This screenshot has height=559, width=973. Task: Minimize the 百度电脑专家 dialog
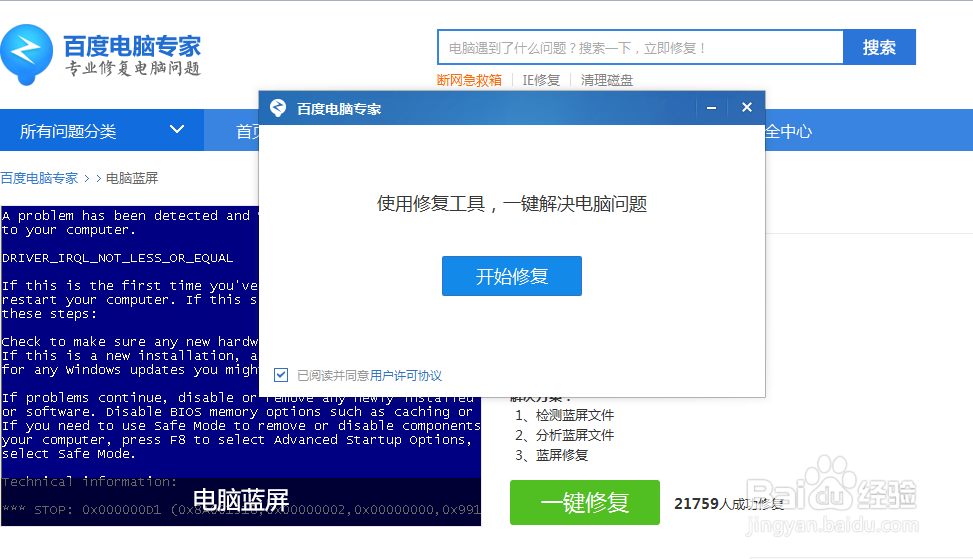click(711, 108)
